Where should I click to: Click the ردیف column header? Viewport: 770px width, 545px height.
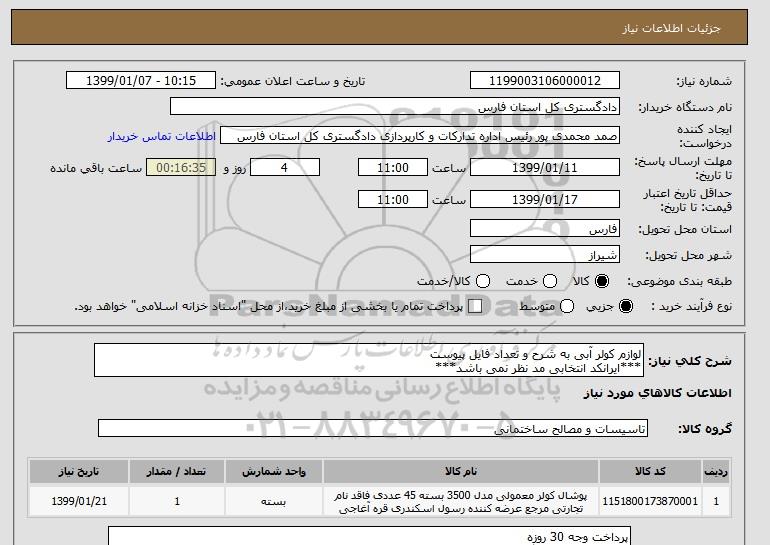coord(716,471)
